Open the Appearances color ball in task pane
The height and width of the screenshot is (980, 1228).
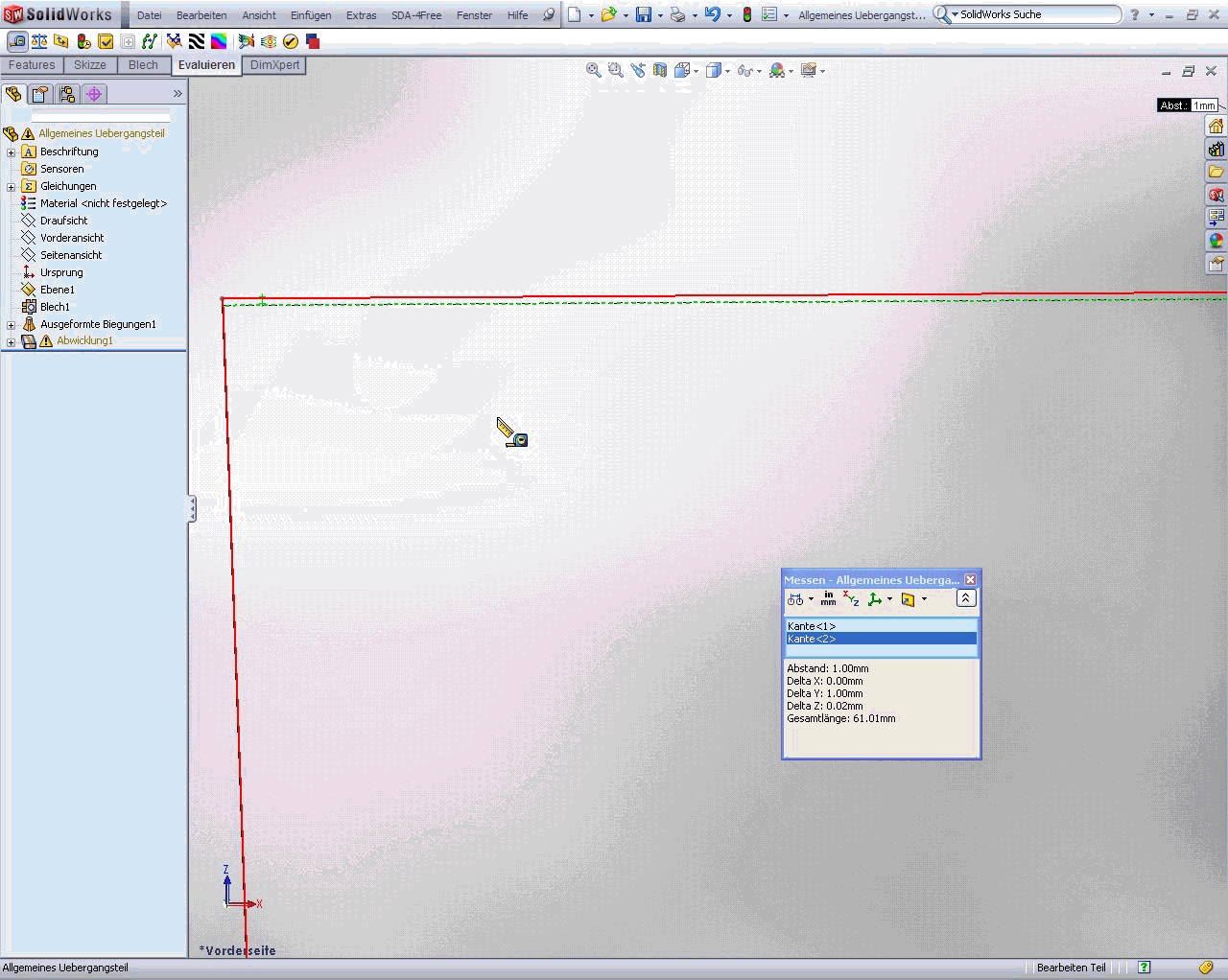(1216, 241)
